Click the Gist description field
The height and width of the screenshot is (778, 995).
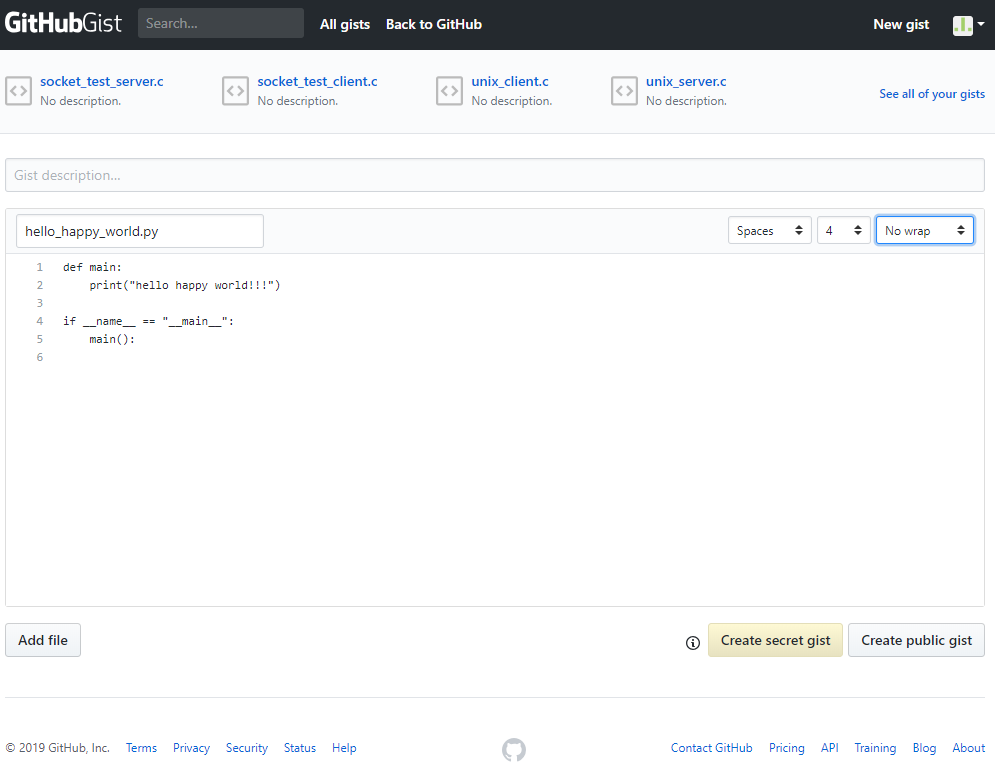(x=495, y=175)
